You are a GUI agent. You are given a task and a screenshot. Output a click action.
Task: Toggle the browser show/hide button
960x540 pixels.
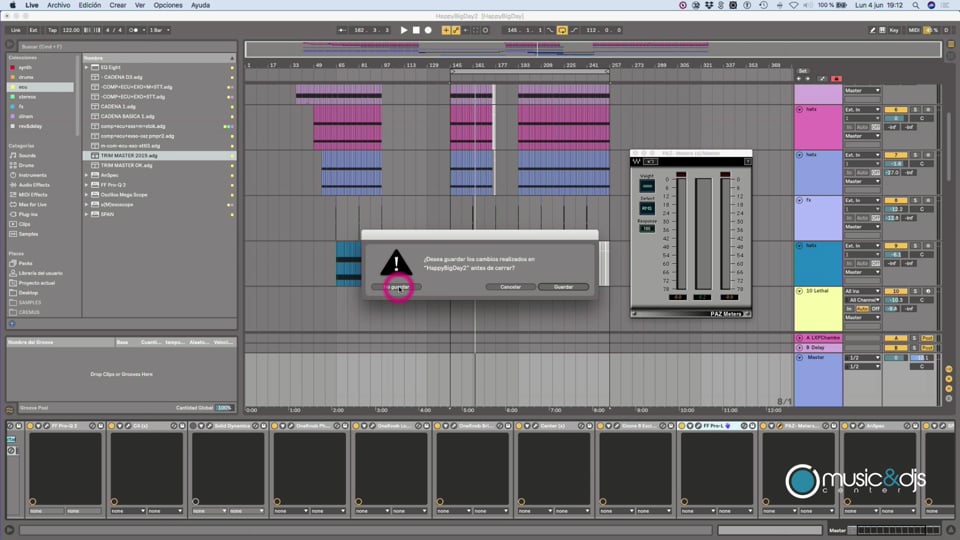[9, 44]
